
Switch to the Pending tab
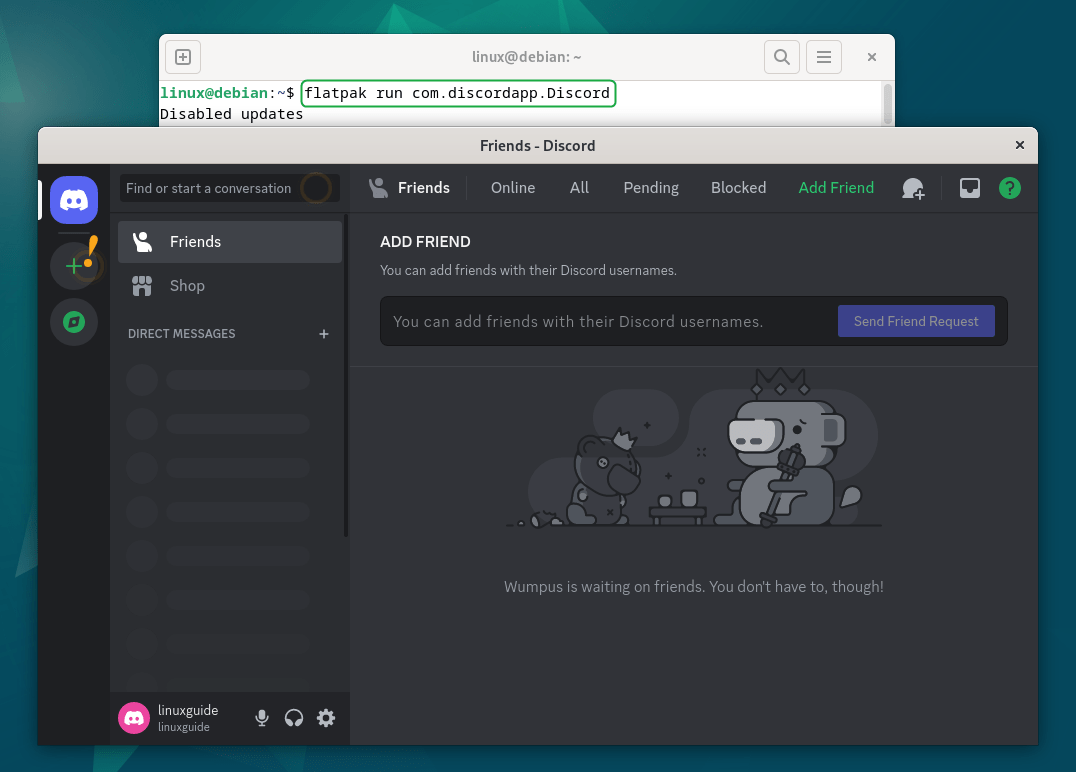(x=651, y=188)
